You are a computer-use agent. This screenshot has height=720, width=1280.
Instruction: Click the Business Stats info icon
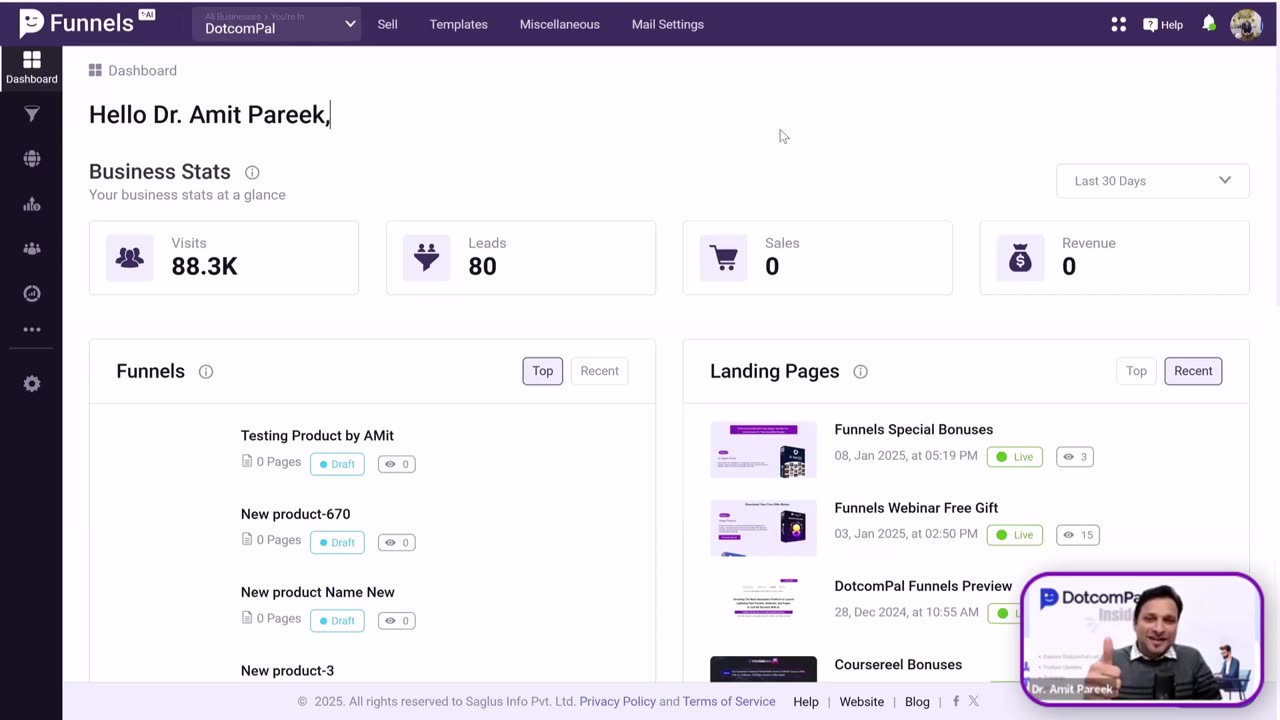coord(252,172)
